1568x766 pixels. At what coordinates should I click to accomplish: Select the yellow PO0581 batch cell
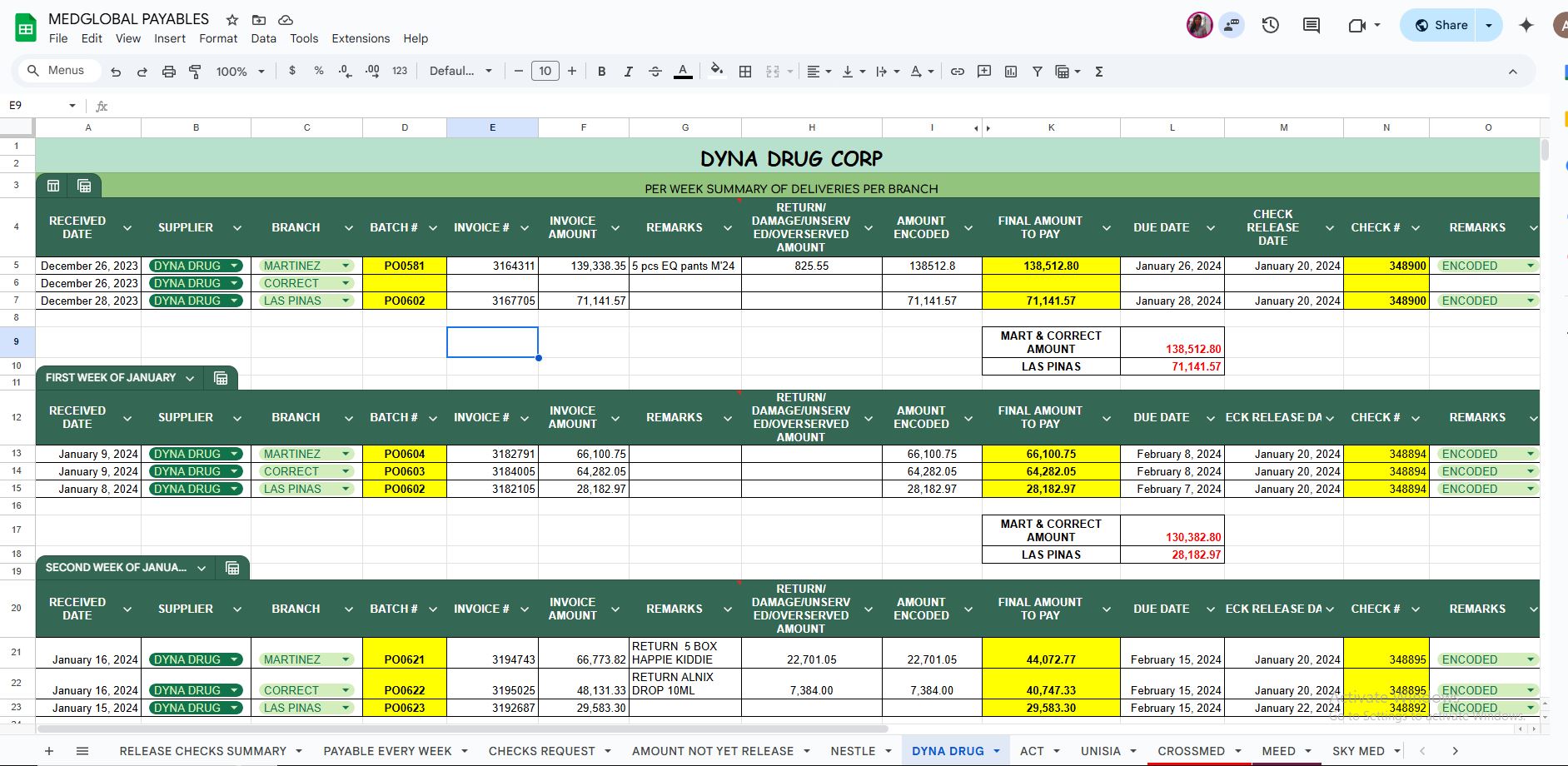point(405,266)
